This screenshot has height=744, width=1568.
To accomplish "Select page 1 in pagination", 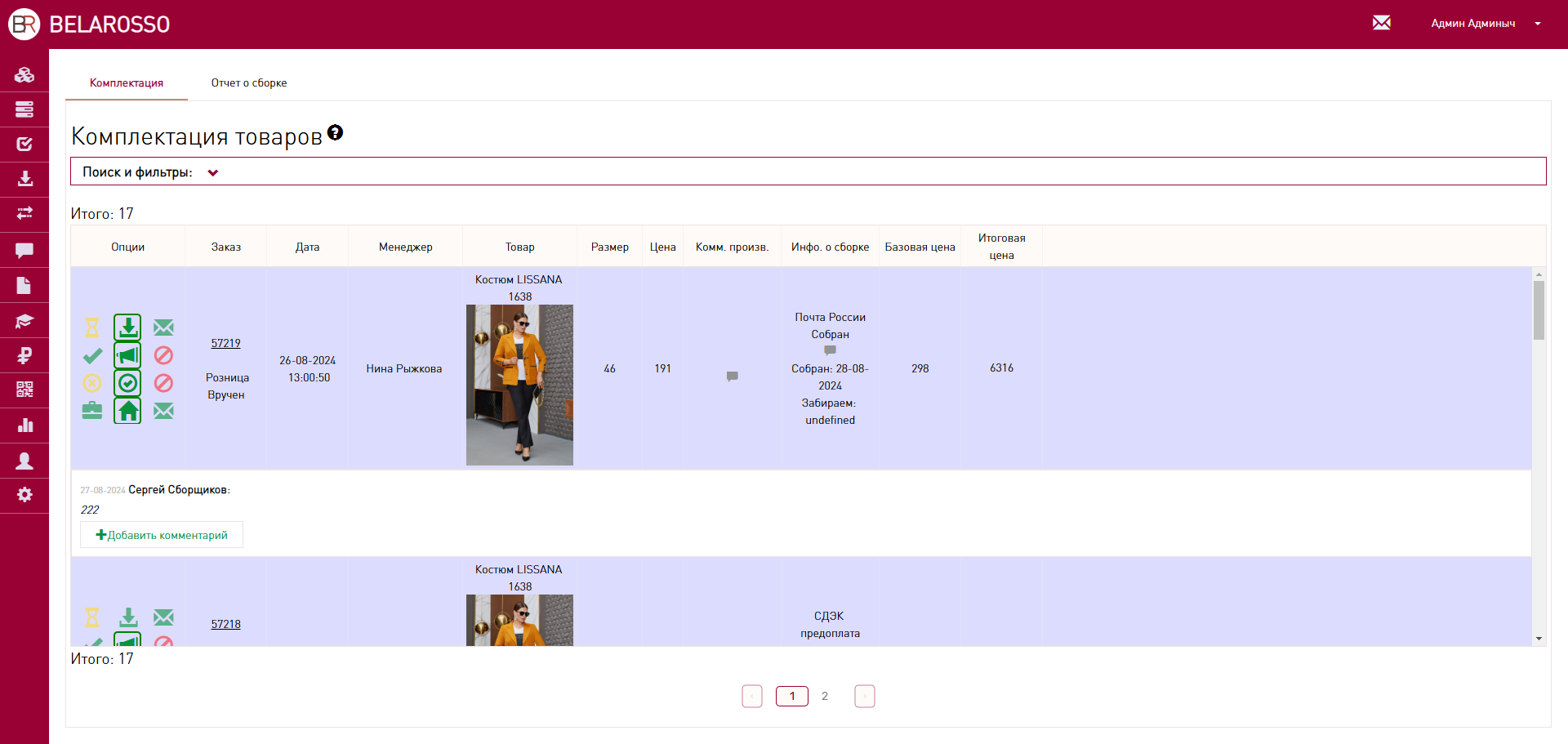I will [x=792, y=696].
